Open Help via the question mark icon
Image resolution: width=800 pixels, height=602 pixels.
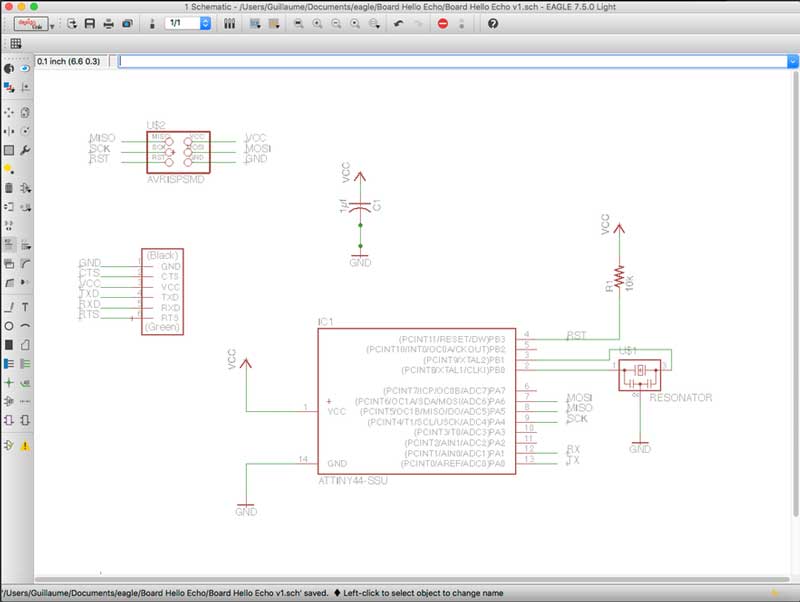click(x=493, y=23)
